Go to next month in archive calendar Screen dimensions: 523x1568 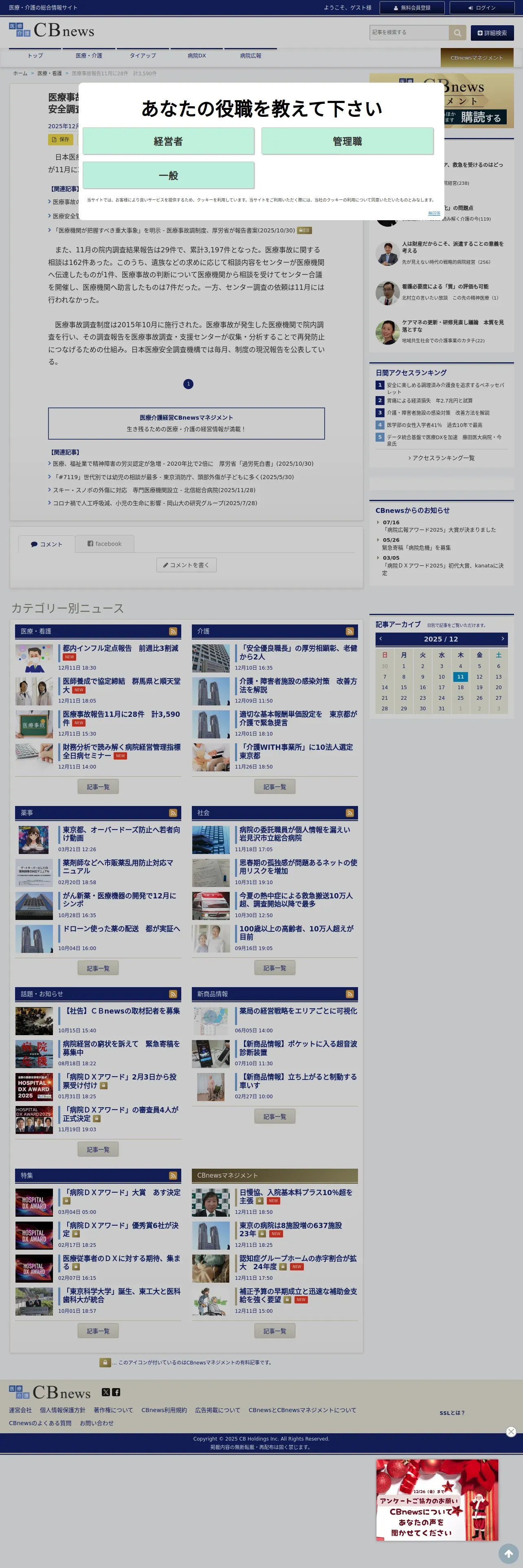[502, 639]
